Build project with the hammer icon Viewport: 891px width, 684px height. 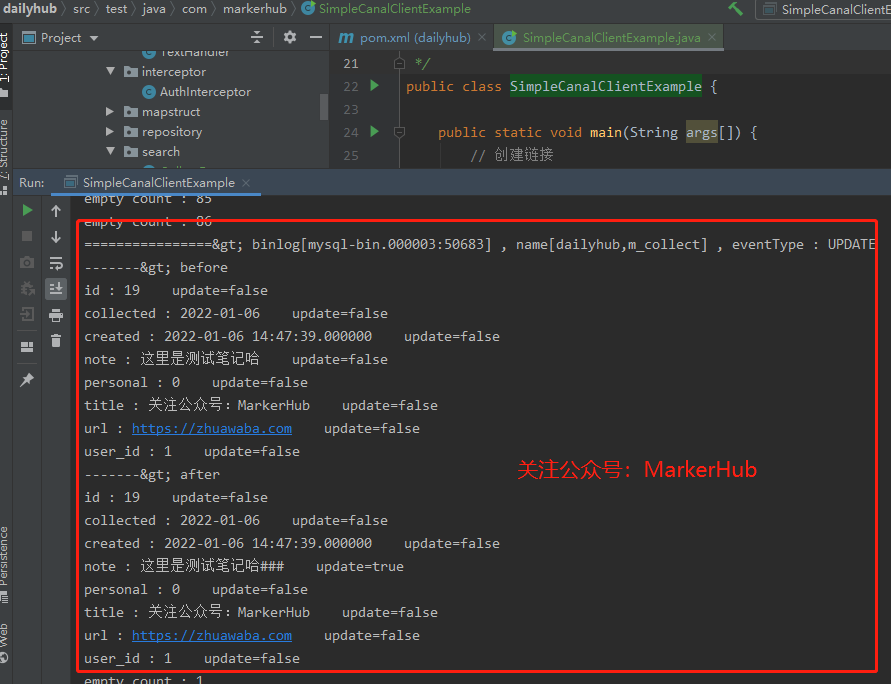735,9
